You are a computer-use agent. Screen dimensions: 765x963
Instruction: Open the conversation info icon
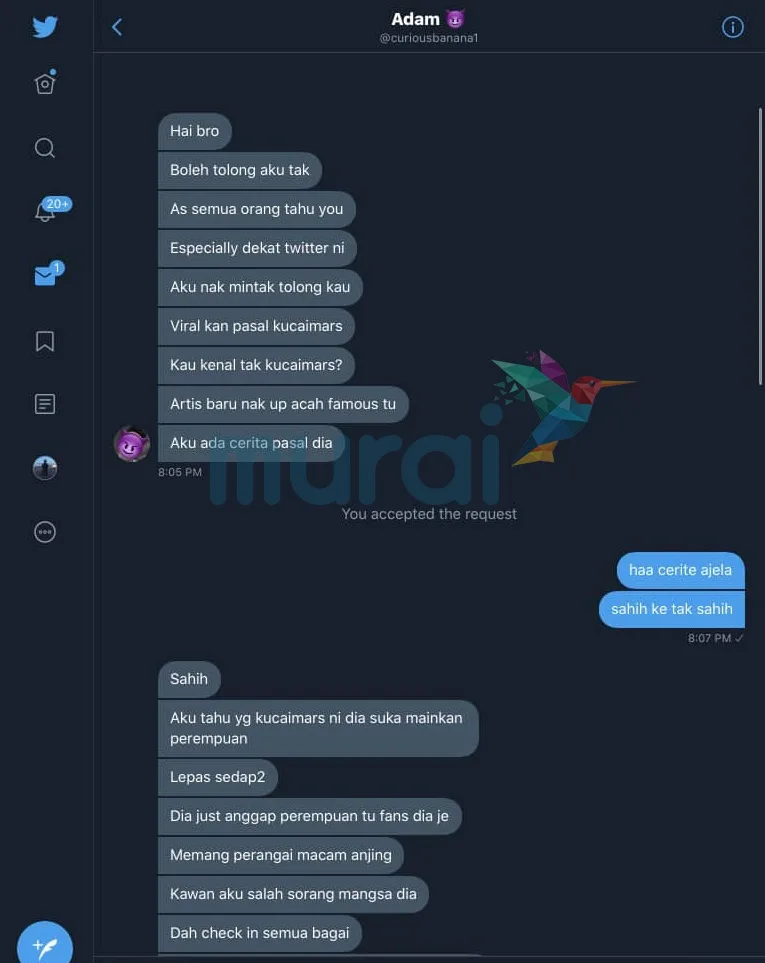pyautogui.click(x=732, y=27)
